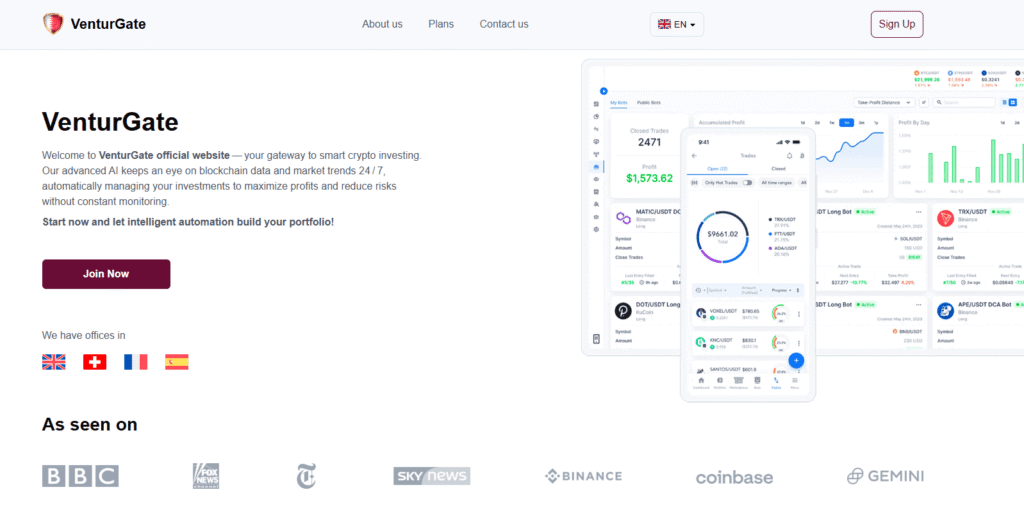This screenshot has width=1024, height=517.
Task: Click the VenturGate shield logo
Action: tap(53, 24)
